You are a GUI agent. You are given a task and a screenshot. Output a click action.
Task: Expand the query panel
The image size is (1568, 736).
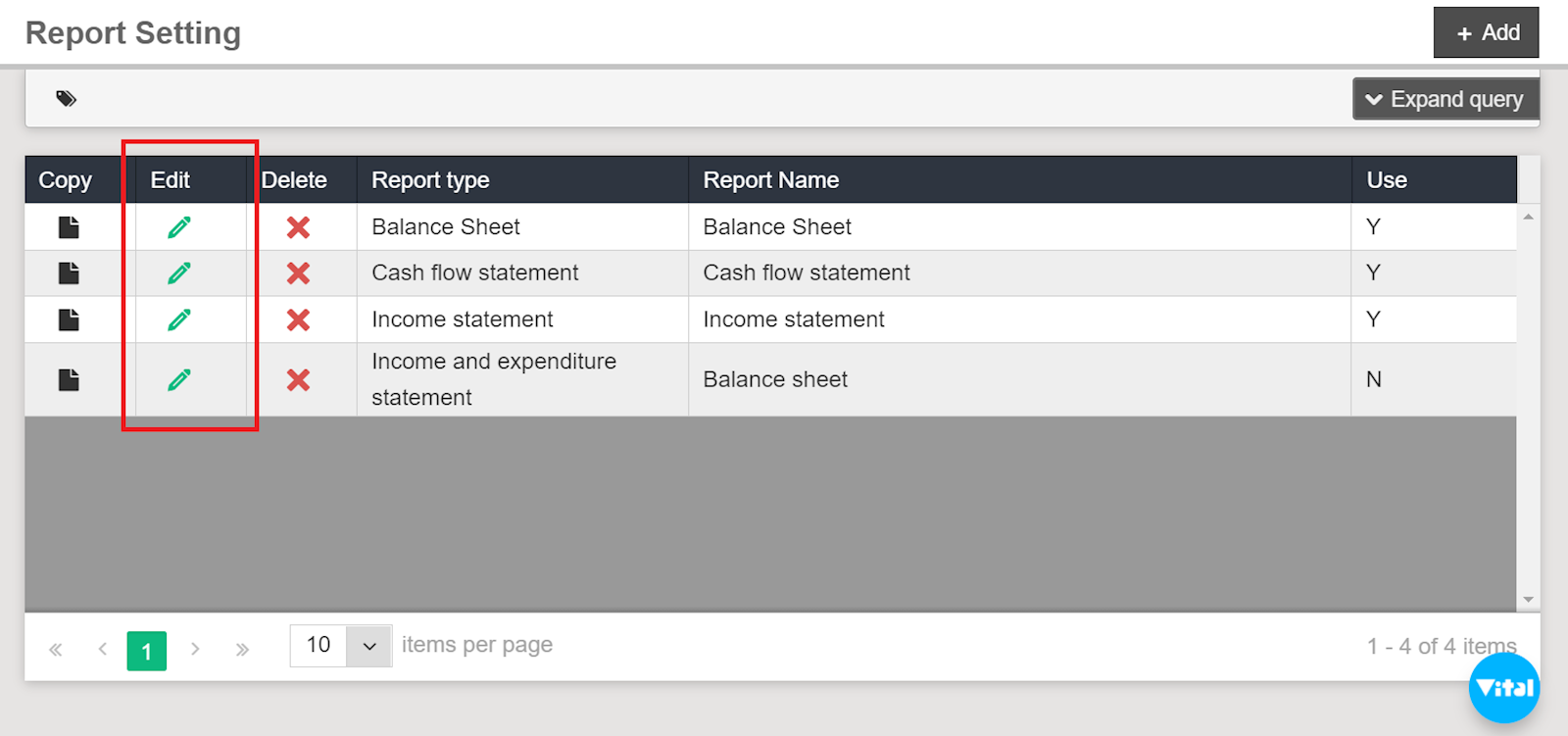point(1445,99)
